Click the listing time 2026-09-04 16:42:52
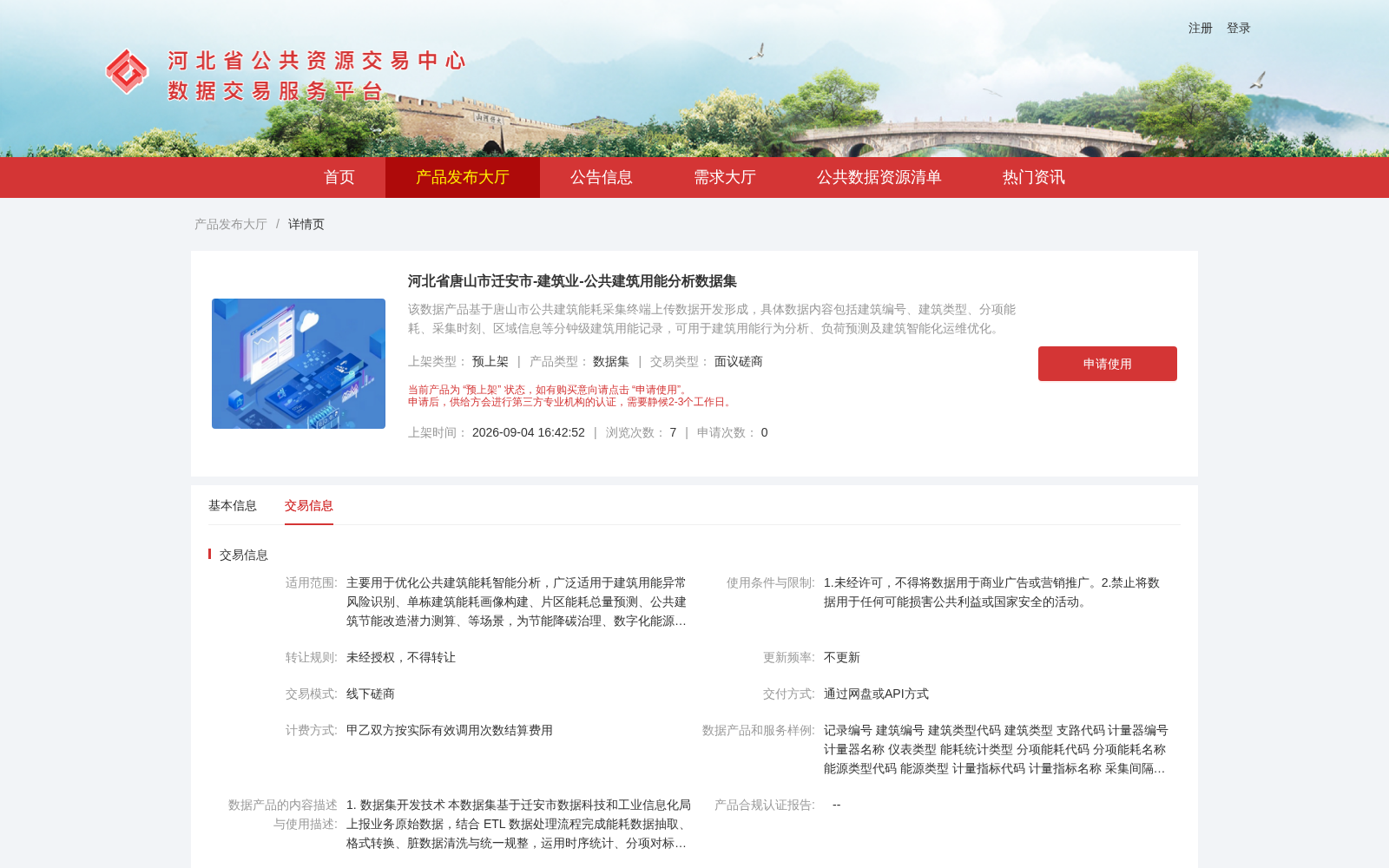 coord(529,432)
